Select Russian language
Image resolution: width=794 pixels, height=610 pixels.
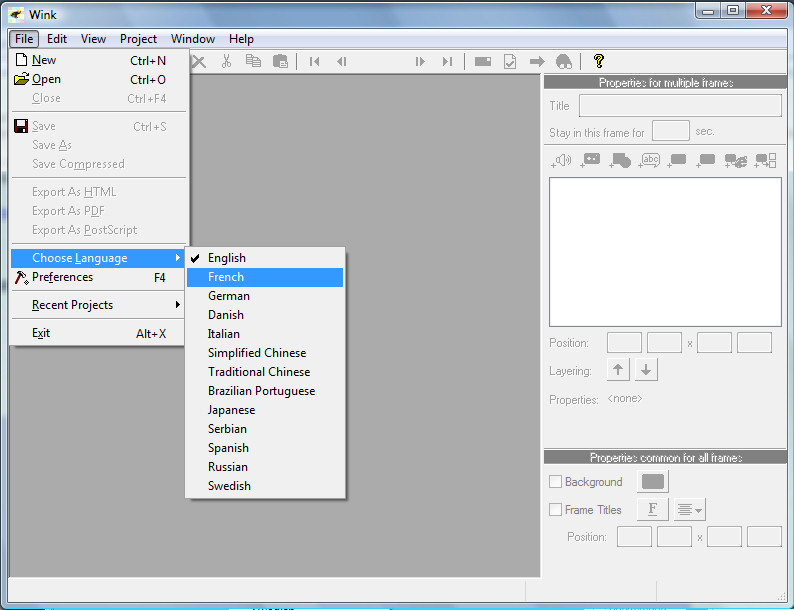[x=265, y=467]
